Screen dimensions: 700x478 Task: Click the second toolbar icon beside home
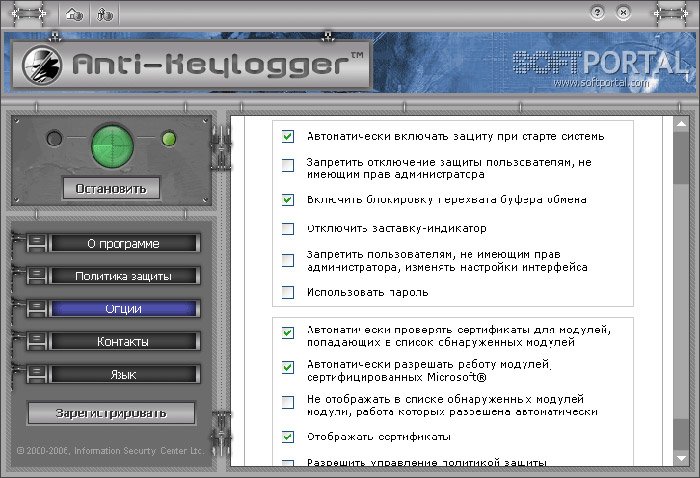[105, 15]
